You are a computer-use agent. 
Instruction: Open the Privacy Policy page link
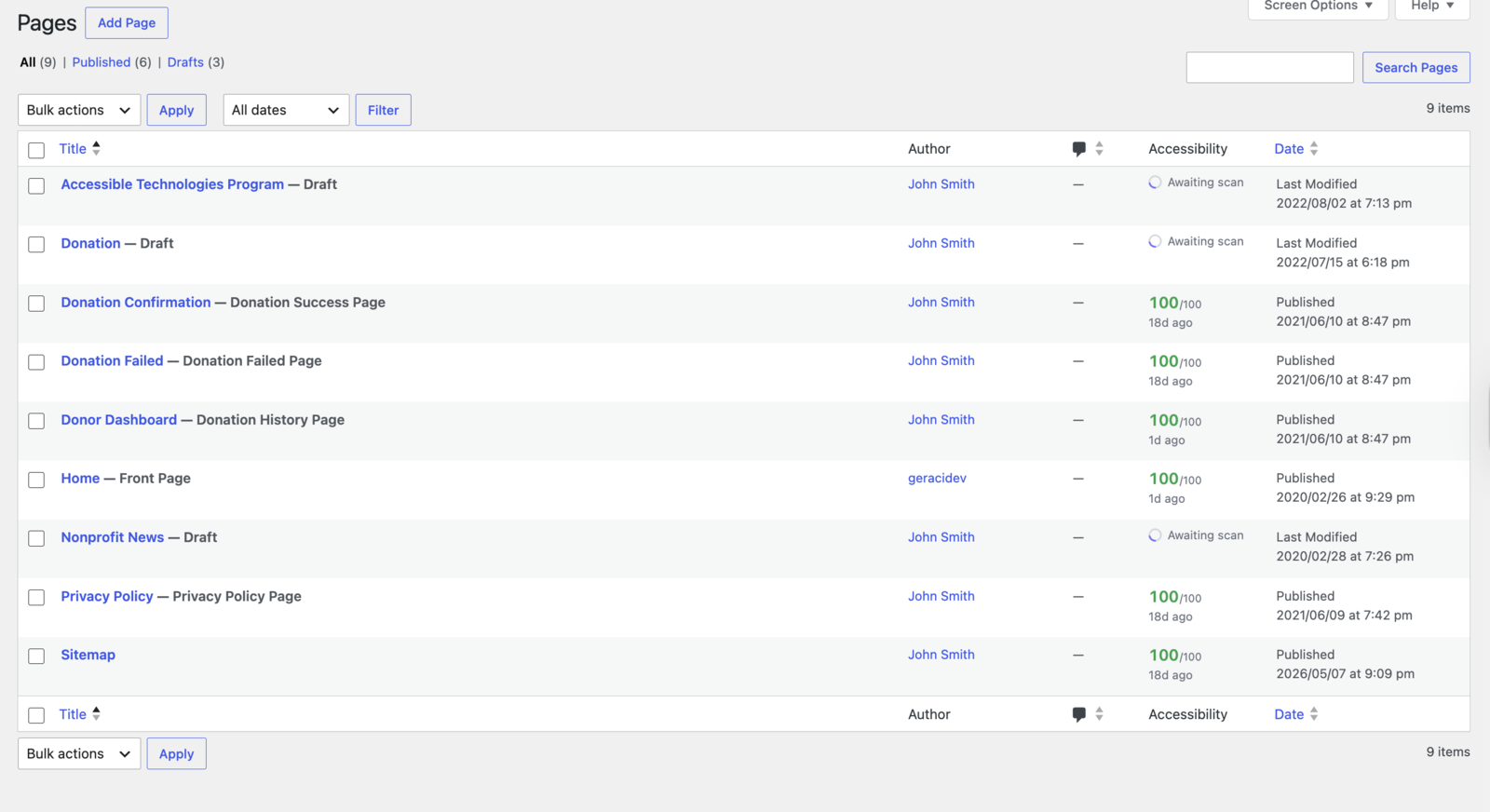107,596
